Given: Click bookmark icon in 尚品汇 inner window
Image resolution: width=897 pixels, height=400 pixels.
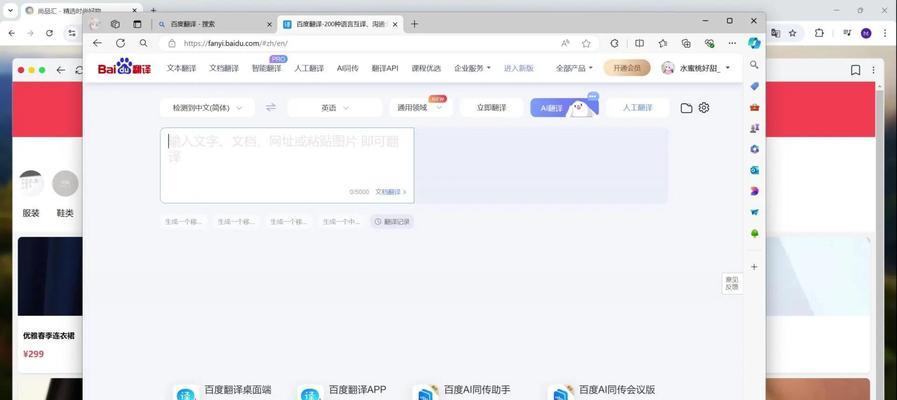Looking at the screenshot, I should pos(855,70).
